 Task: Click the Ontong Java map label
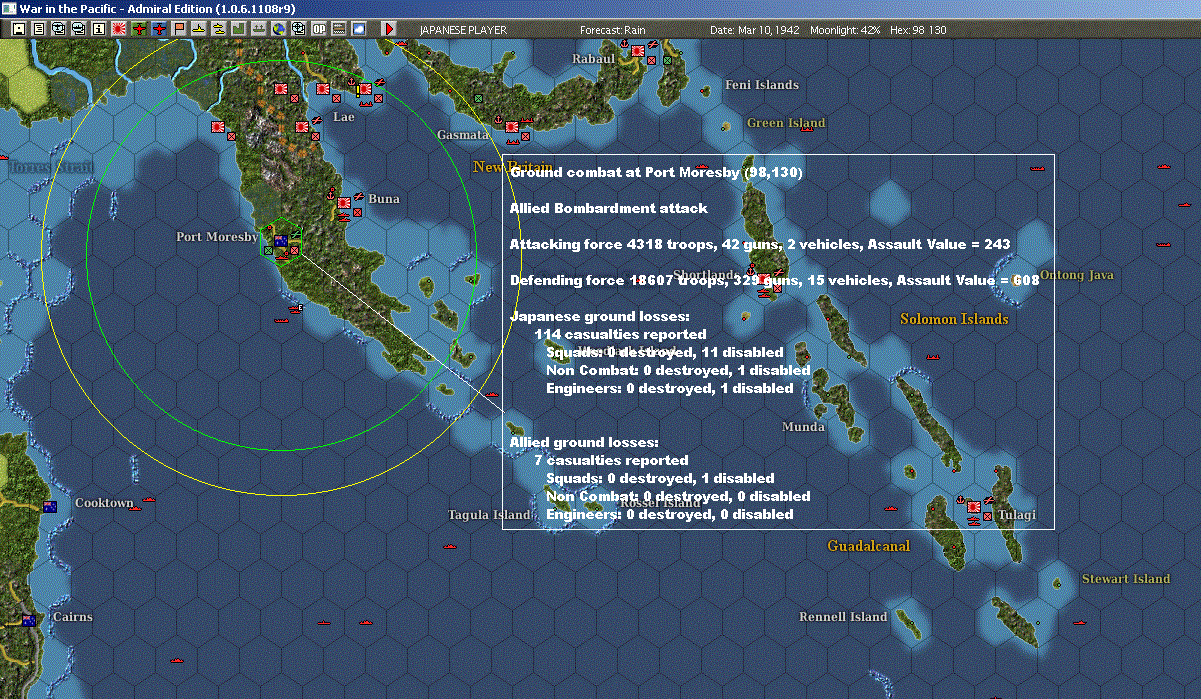[1077, 275]
